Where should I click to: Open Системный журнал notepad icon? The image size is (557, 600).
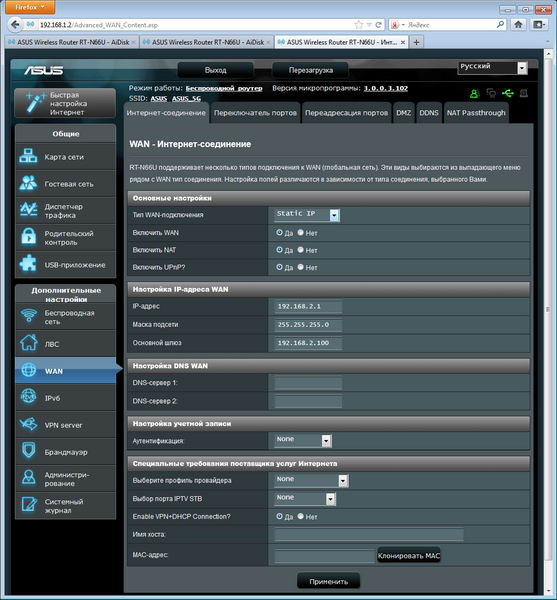28,505
